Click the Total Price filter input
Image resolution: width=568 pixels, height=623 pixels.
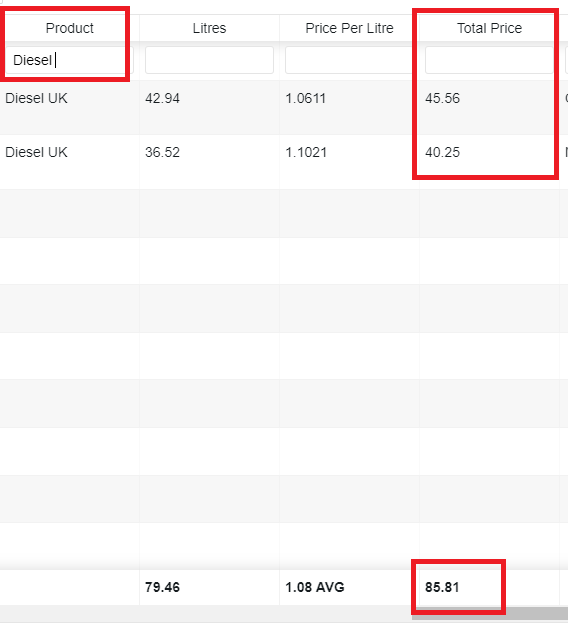(x=489, y=60)
